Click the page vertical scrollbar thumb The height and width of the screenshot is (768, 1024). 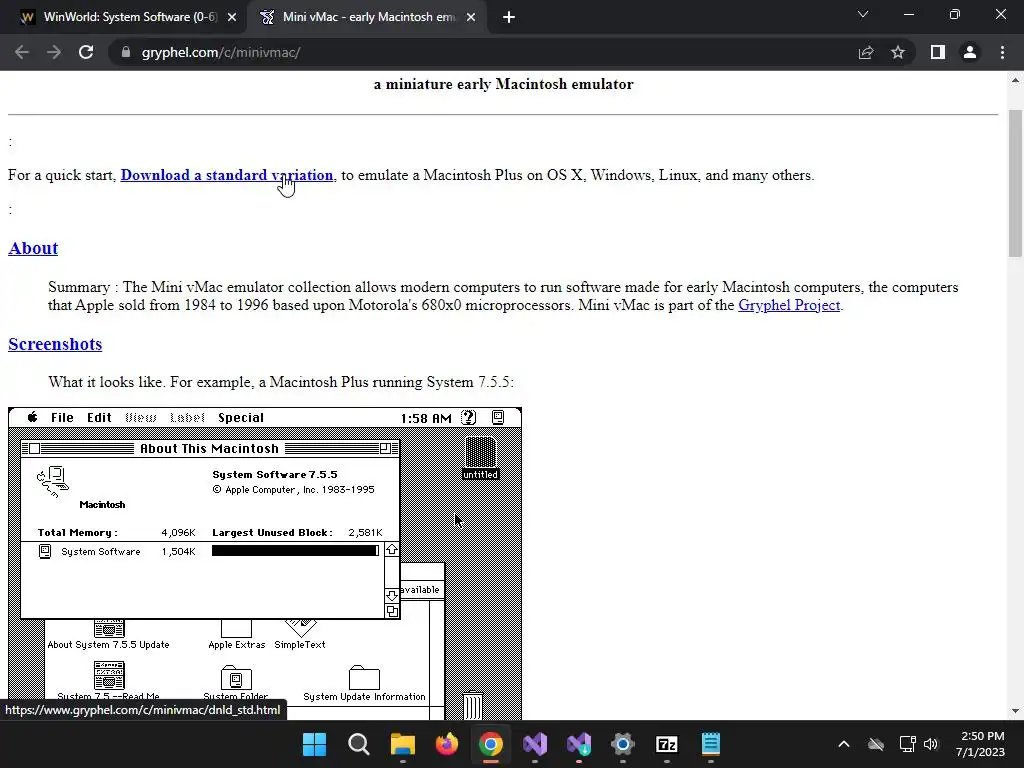click(1015, 183)
